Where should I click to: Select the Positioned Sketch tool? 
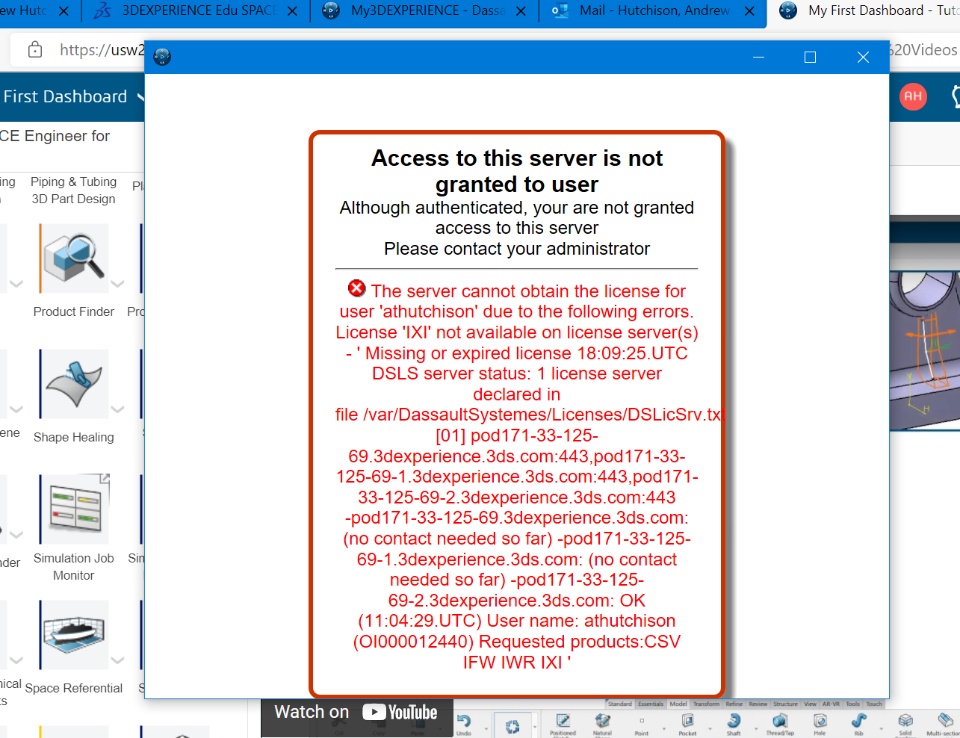click(x=562, y=724)
